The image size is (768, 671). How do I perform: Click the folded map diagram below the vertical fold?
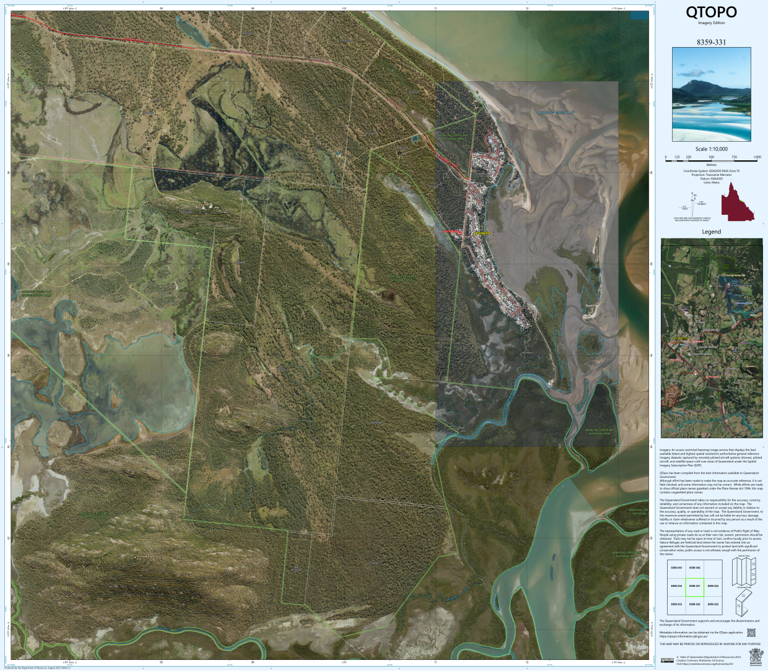click(x=744, y=604)
